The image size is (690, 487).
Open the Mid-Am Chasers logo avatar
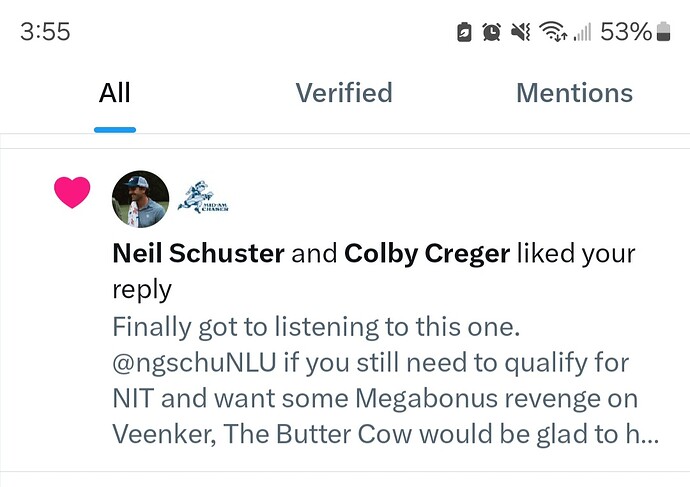pos(203,197)
